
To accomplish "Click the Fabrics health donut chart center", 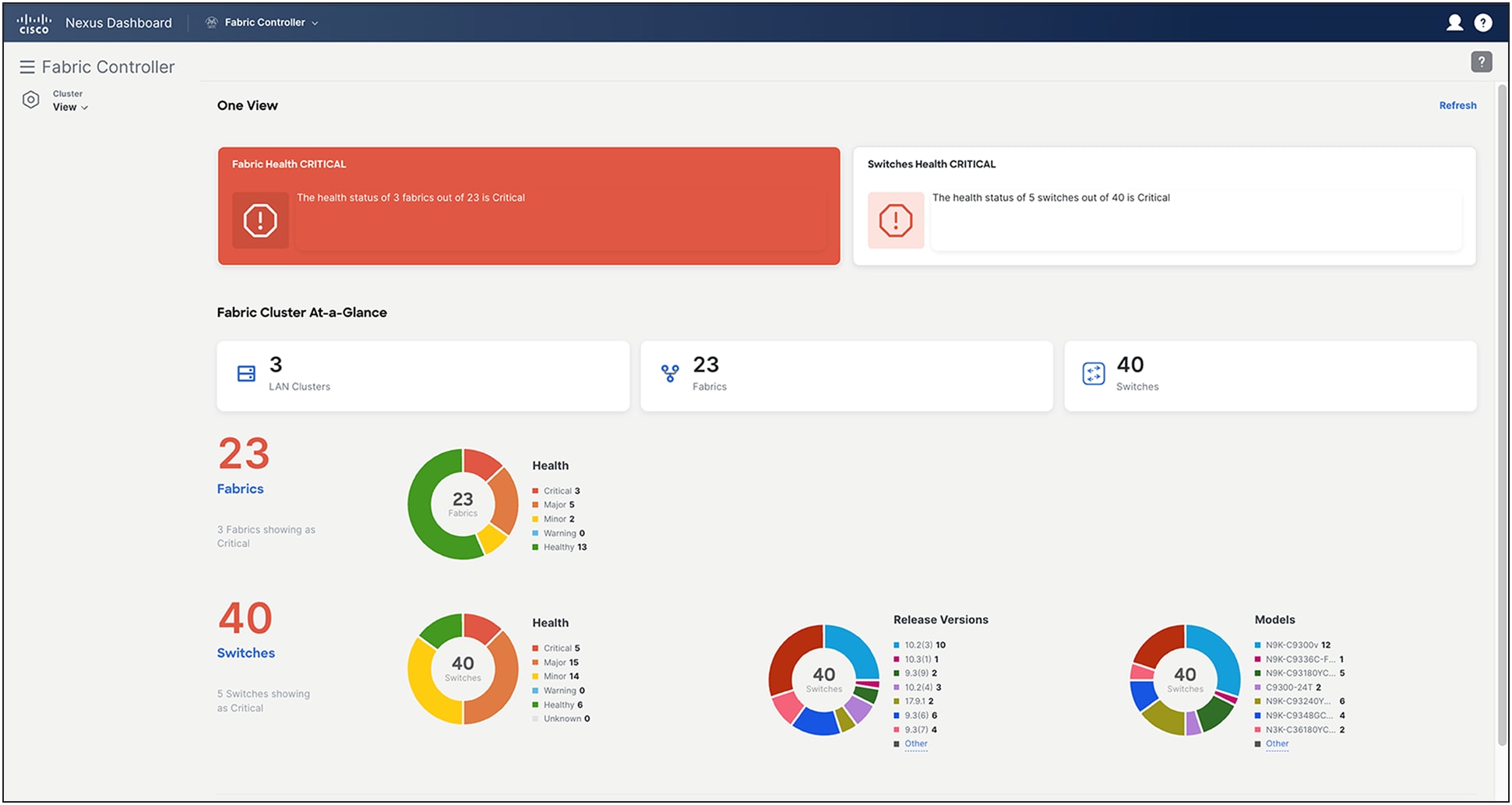I will click(463, 503).
